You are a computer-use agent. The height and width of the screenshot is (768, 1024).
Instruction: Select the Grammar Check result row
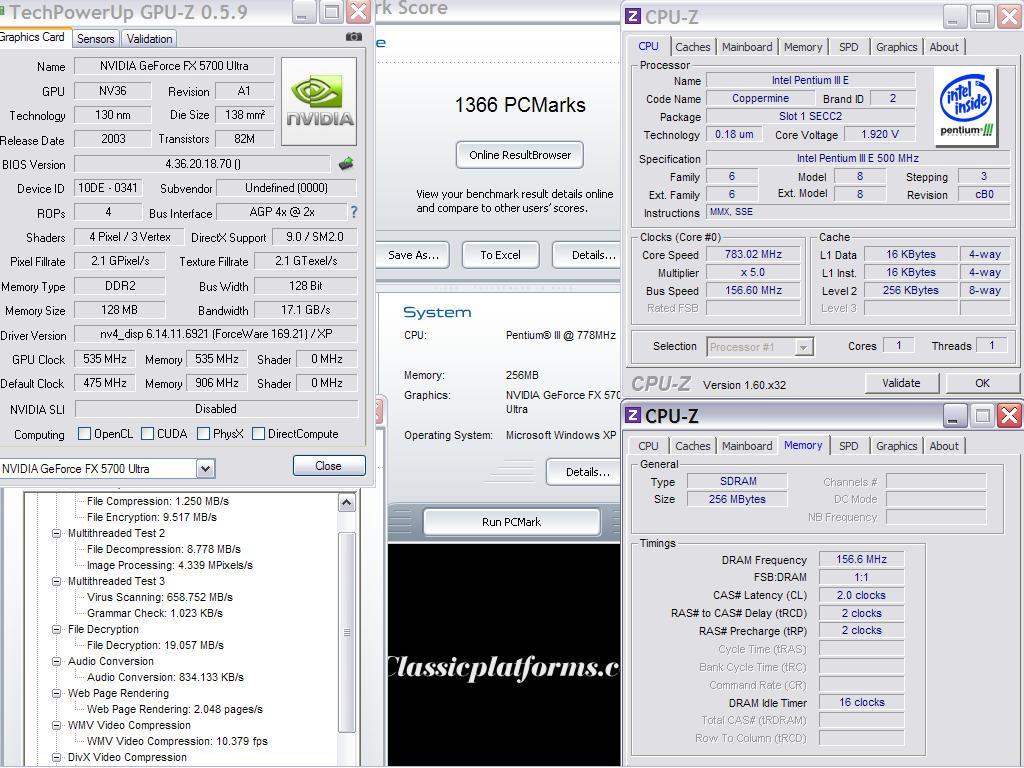(155, 613)
